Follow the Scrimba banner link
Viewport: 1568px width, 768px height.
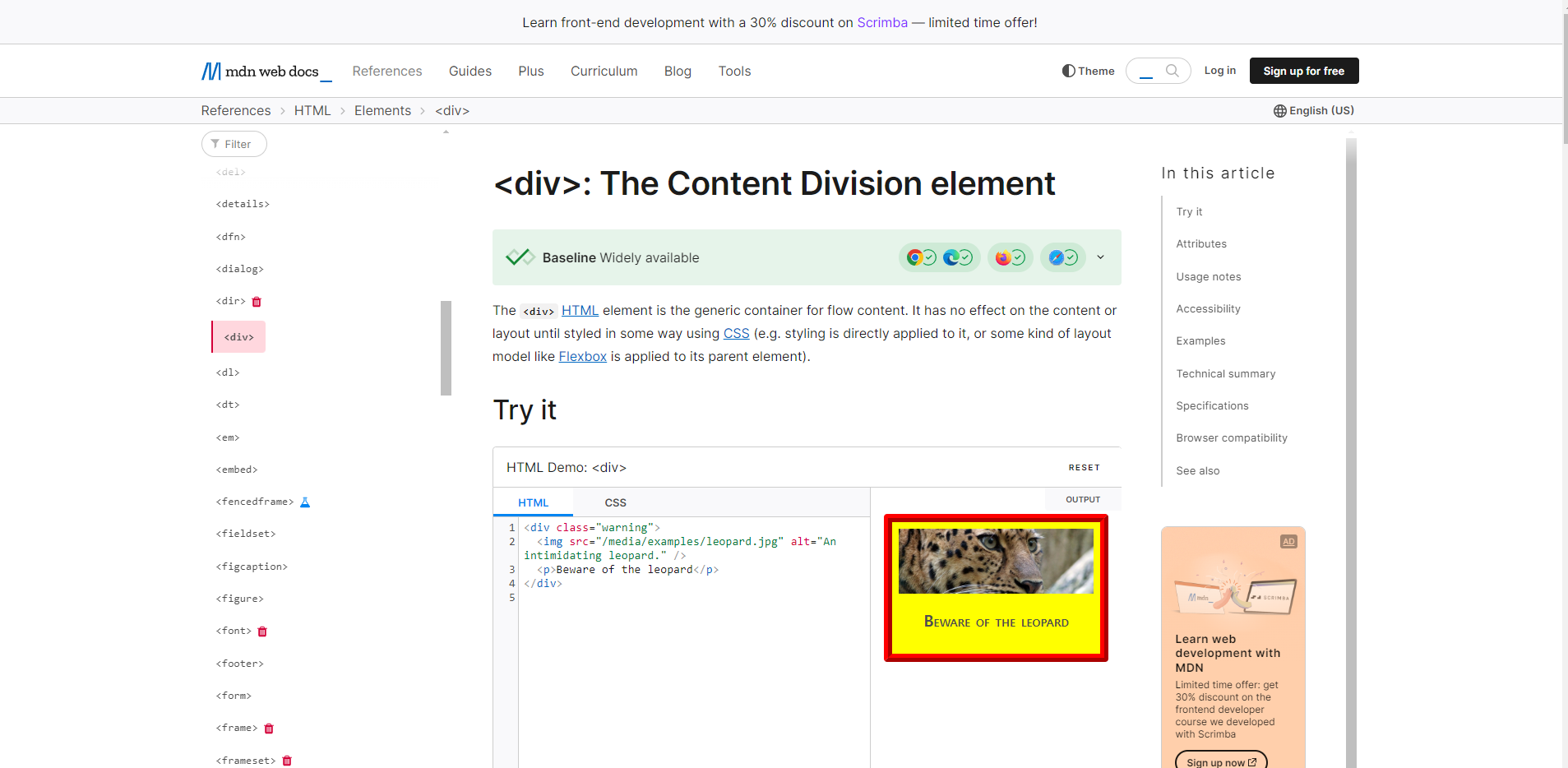click(x=882, y=22)
